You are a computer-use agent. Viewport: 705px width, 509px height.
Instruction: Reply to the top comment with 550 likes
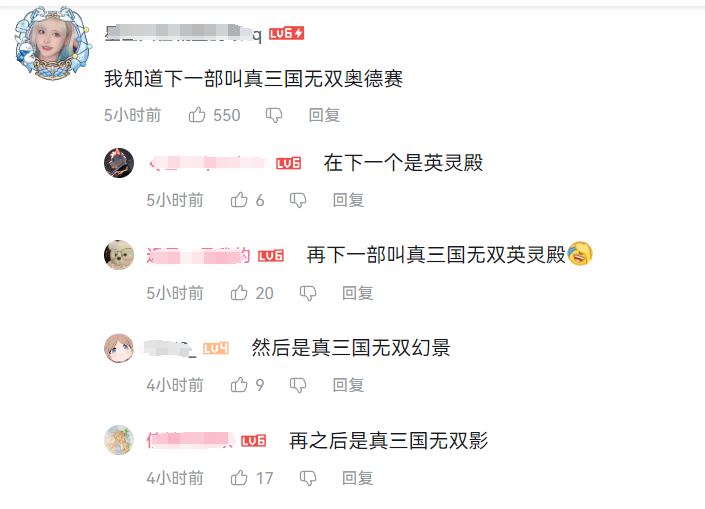click(x=324, y=115)
